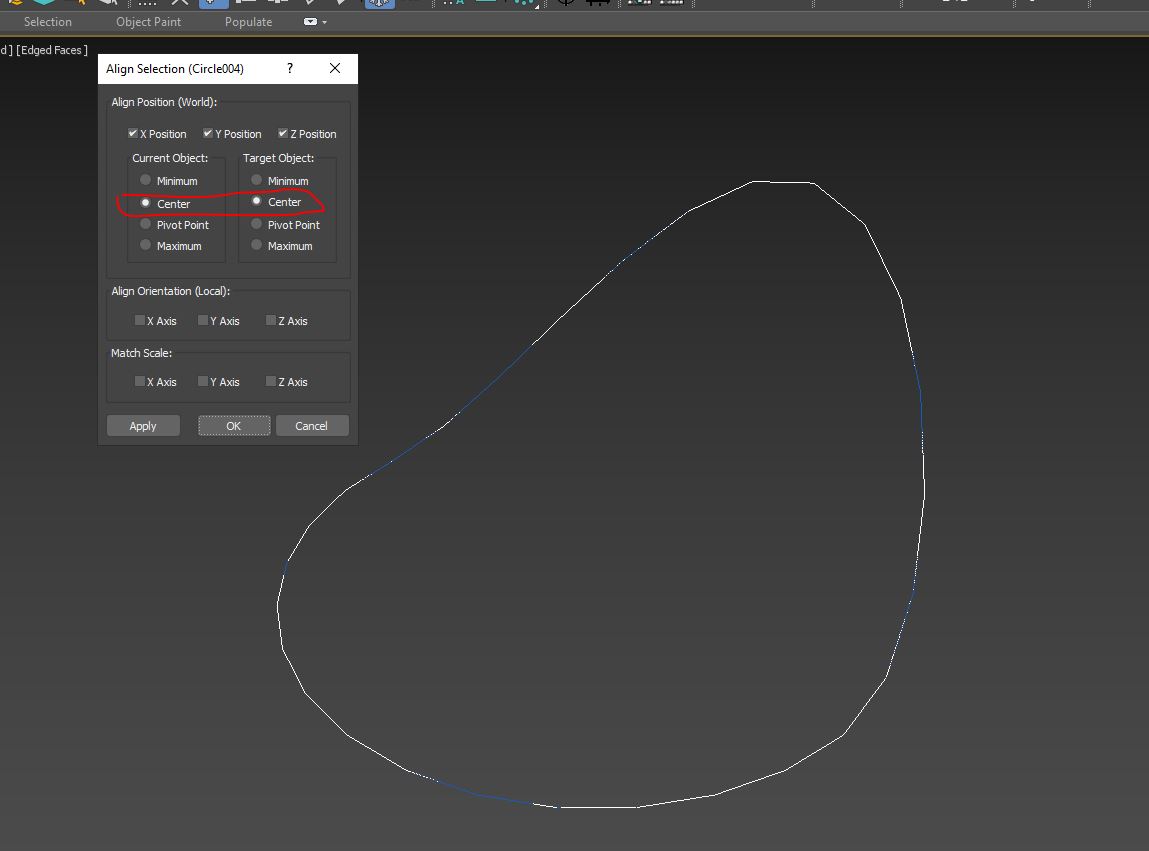Cancel the Align Selection dialog
The image size is (1149, 851).
click(312, 425)
